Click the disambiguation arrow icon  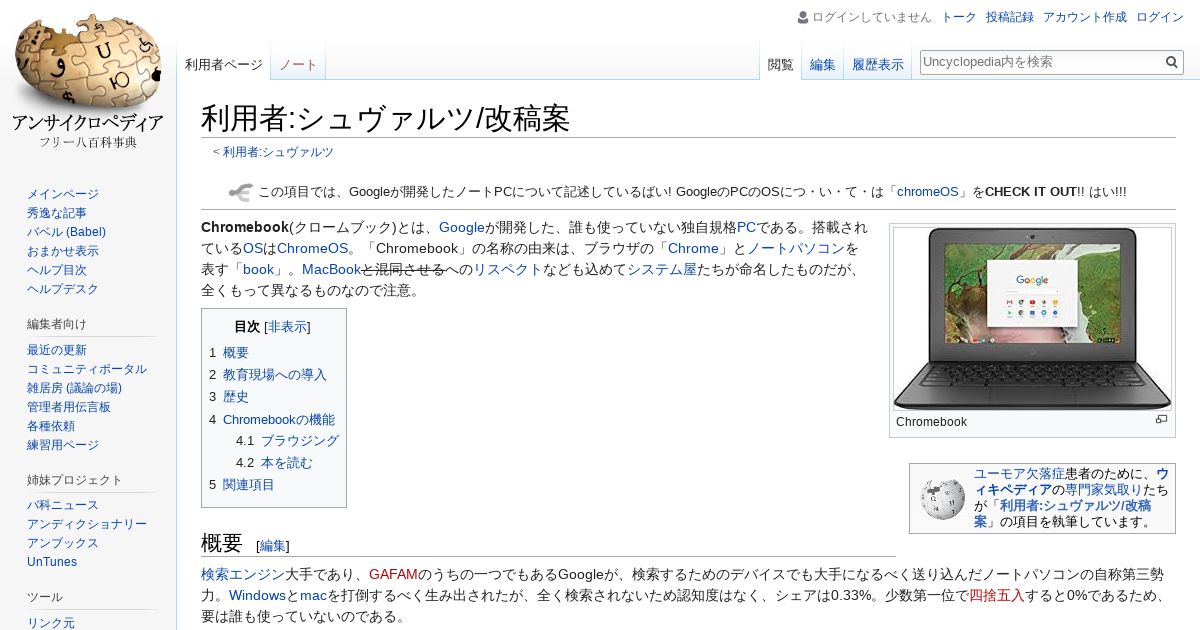tap(240, 192)
